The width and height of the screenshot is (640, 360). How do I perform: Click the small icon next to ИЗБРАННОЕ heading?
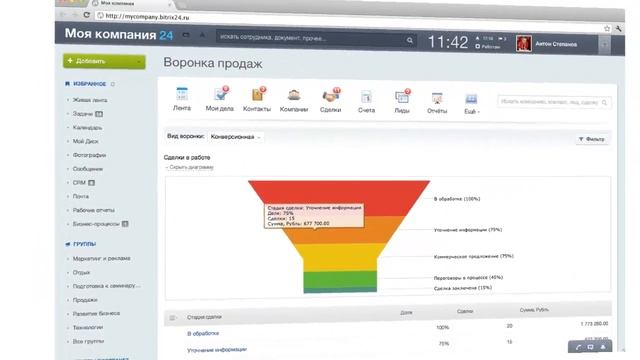(x=113, y=84)
